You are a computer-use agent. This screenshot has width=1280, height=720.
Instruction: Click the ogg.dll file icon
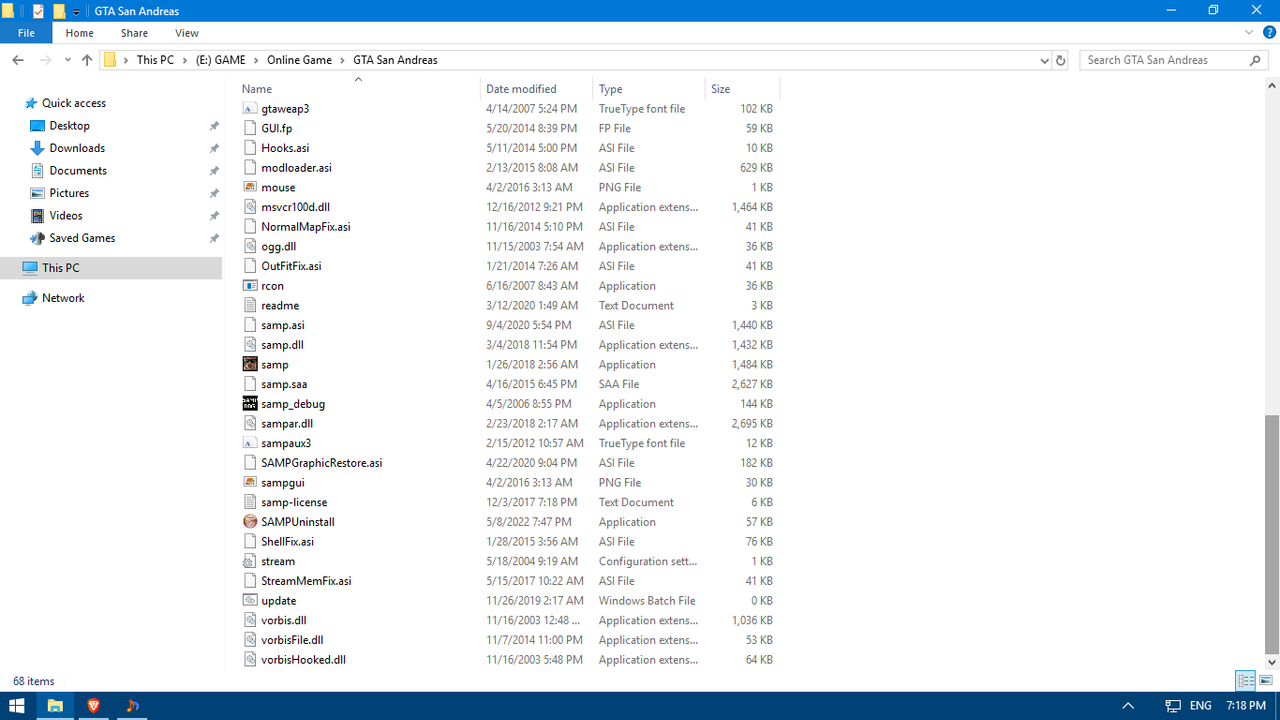pos(250,246)
